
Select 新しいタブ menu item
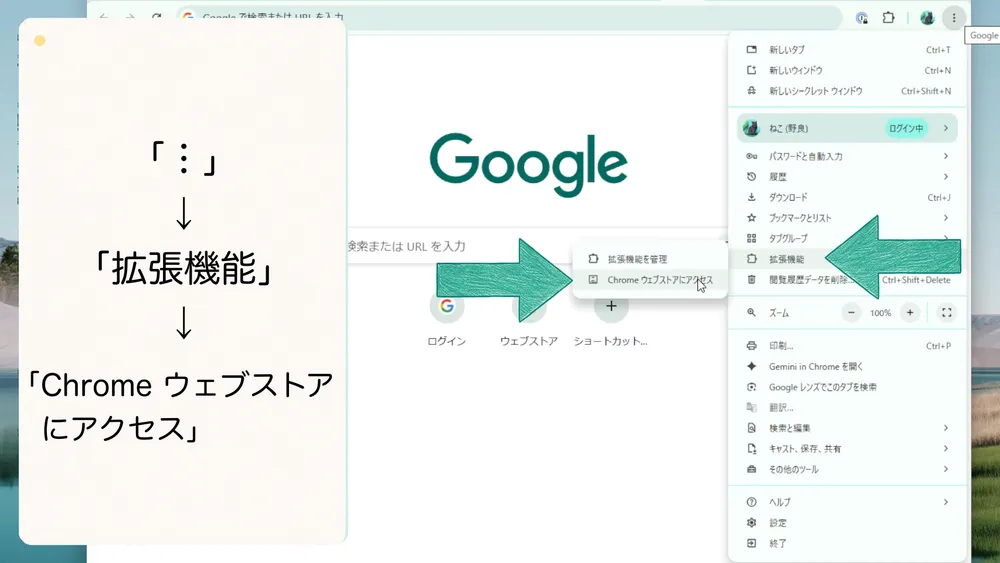[847, 49]
